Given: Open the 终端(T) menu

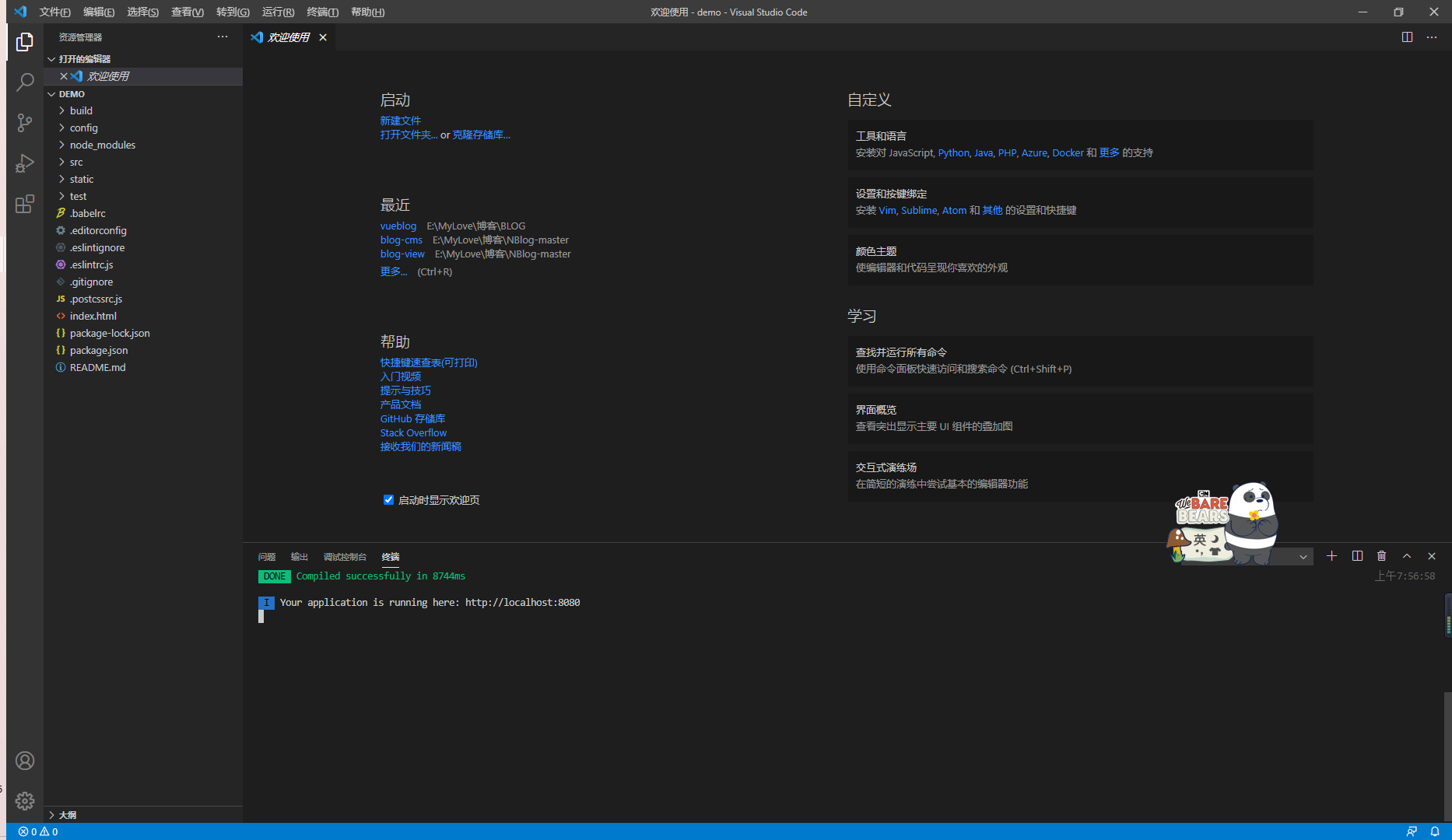Looking at the screenshot, I should tap(323, 12).
